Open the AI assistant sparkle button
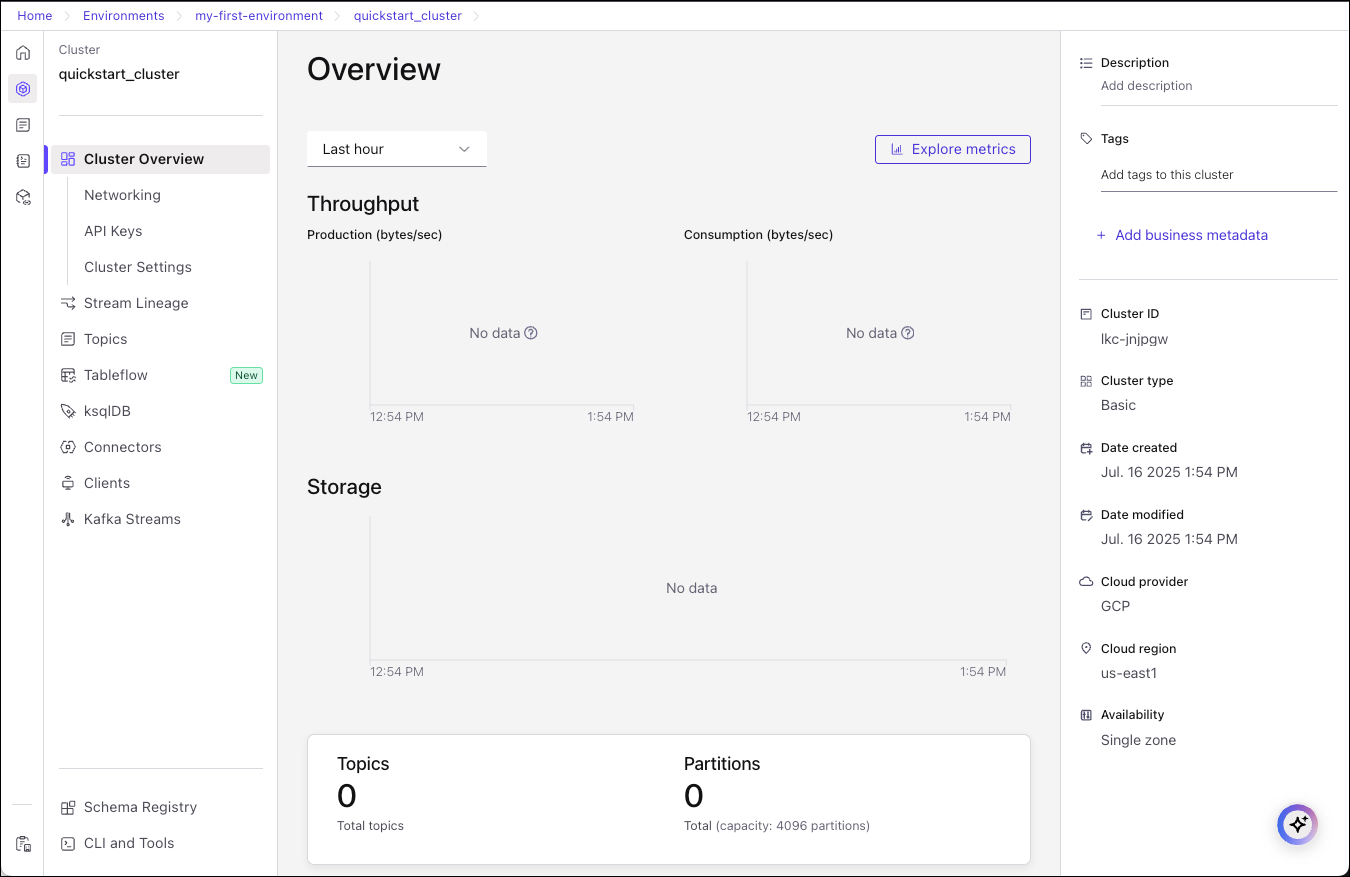The width and height of the screenshot is (1350, 877). pos(1298,825)
